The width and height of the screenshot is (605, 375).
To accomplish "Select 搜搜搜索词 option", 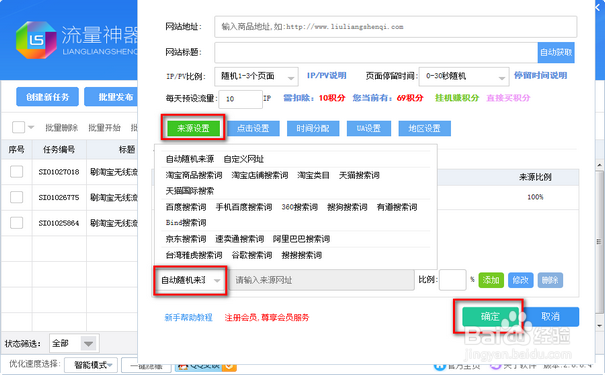I will [x=302, y=255].
